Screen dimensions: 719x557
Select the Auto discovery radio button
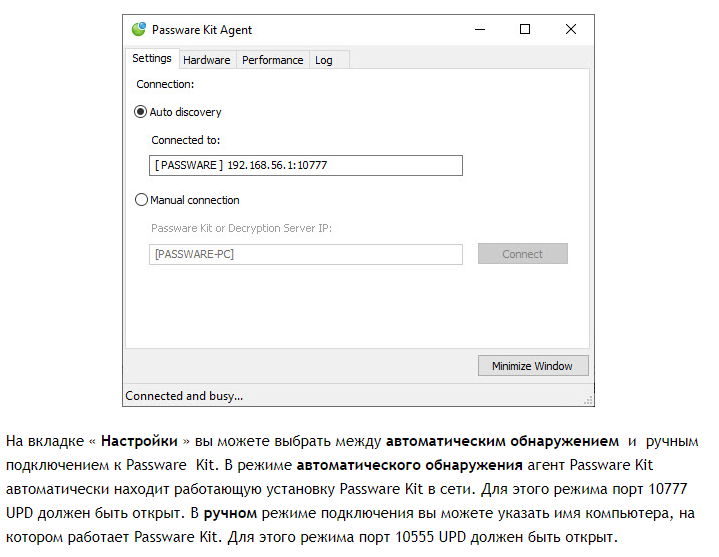[141, 112]
